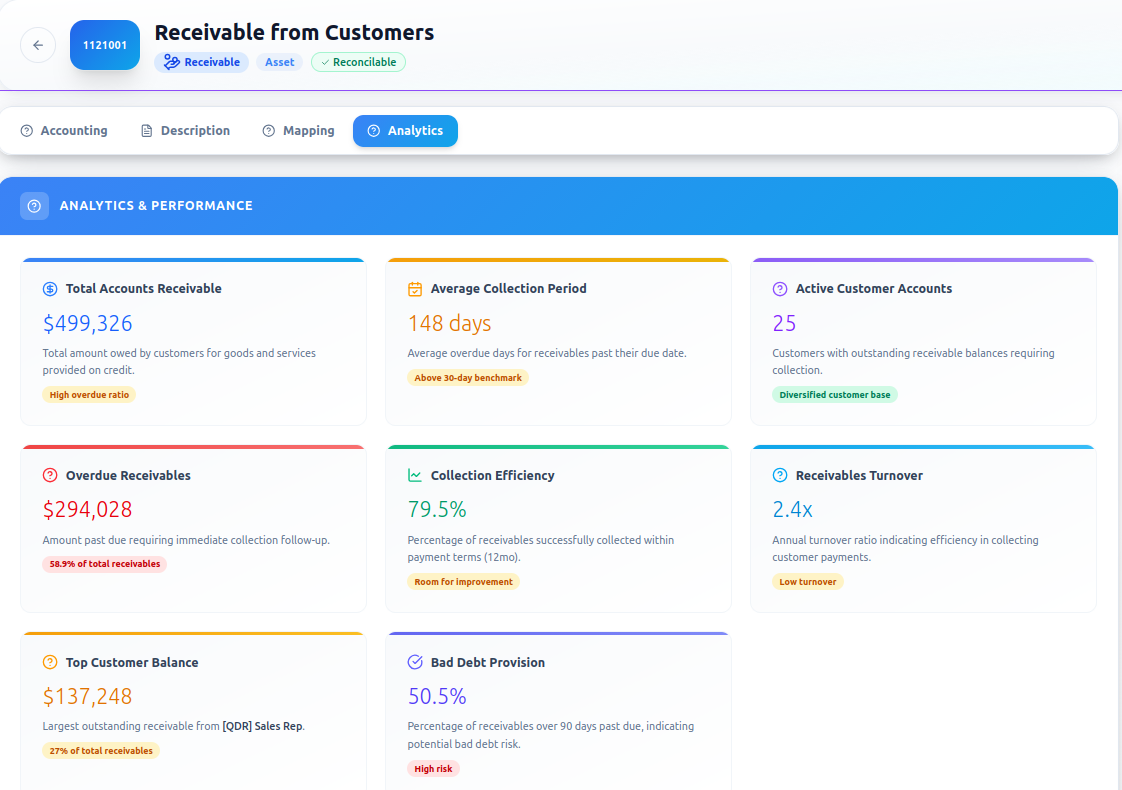Click the $499,326 total receivable value
This screenshot has width=1122, height=790.
[87, 323]
